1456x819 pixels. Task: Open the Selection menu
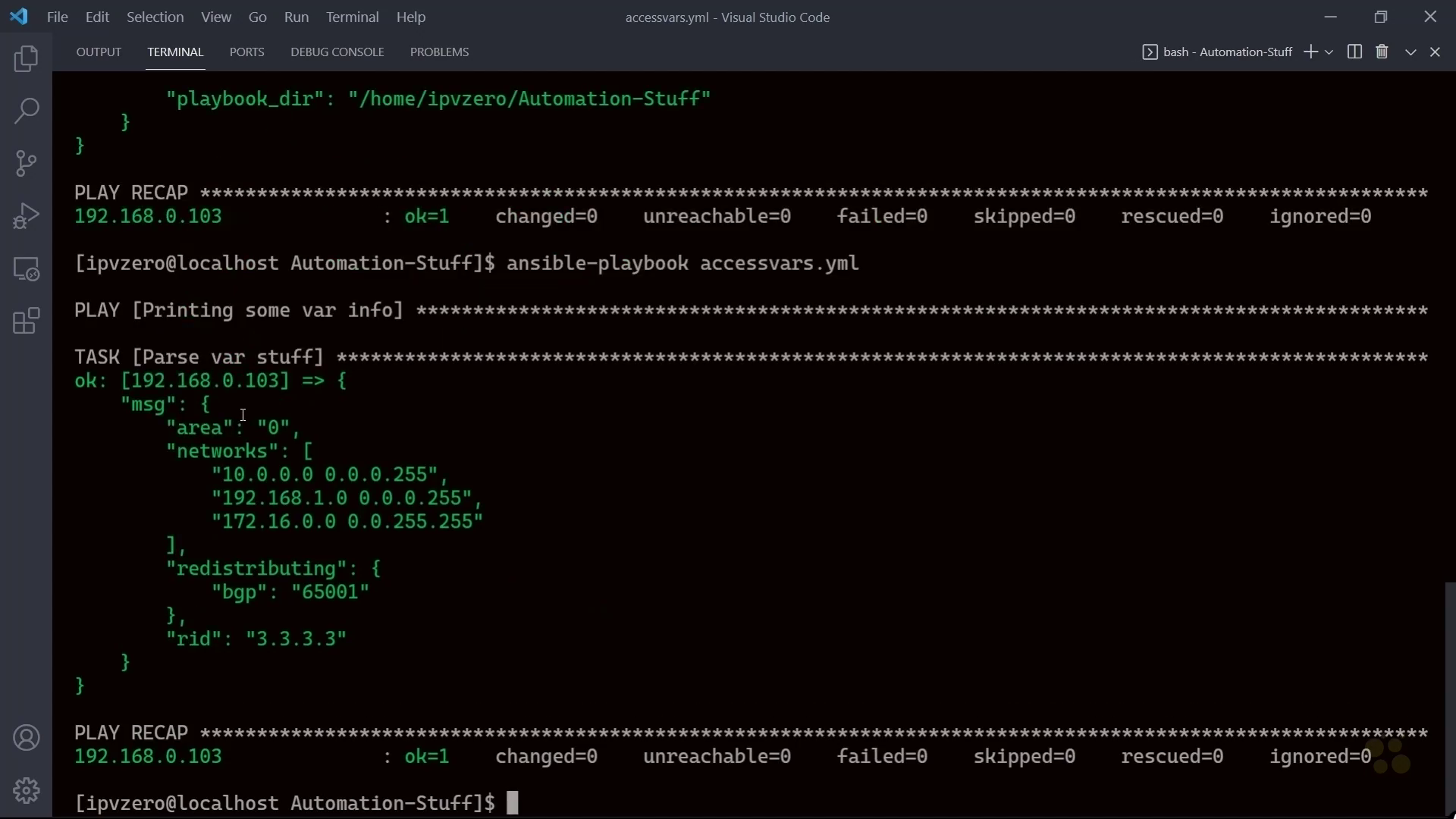pyautogui.click(x=155, y=17)
